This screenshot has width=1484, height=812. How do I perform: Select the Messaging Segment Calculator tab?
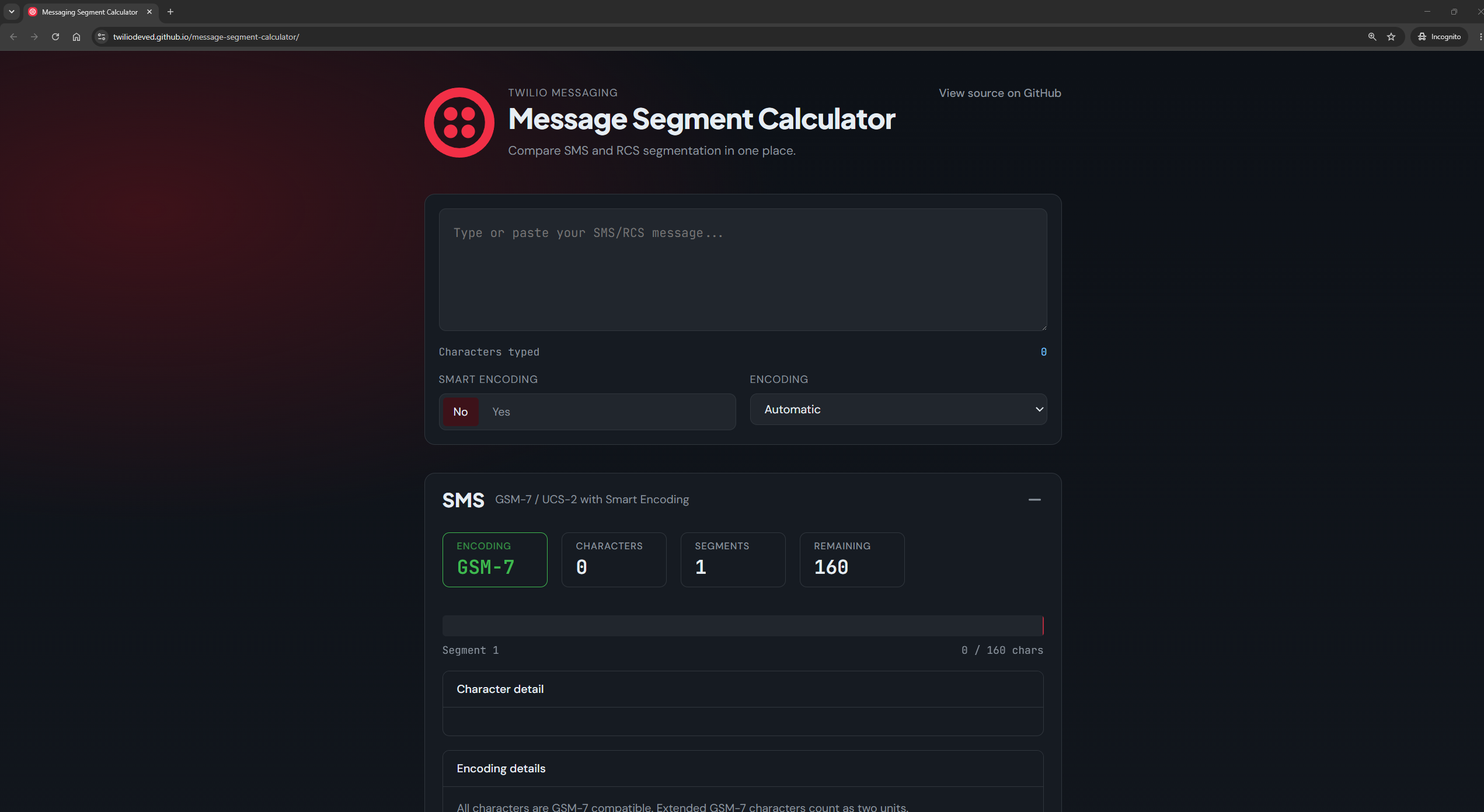[x=90, y=12]
